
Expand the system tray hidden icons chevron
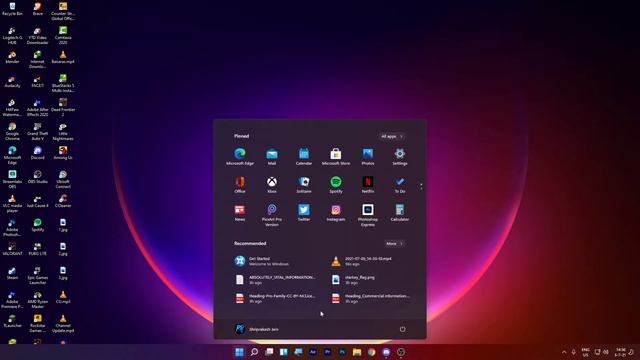coord(564,352)
